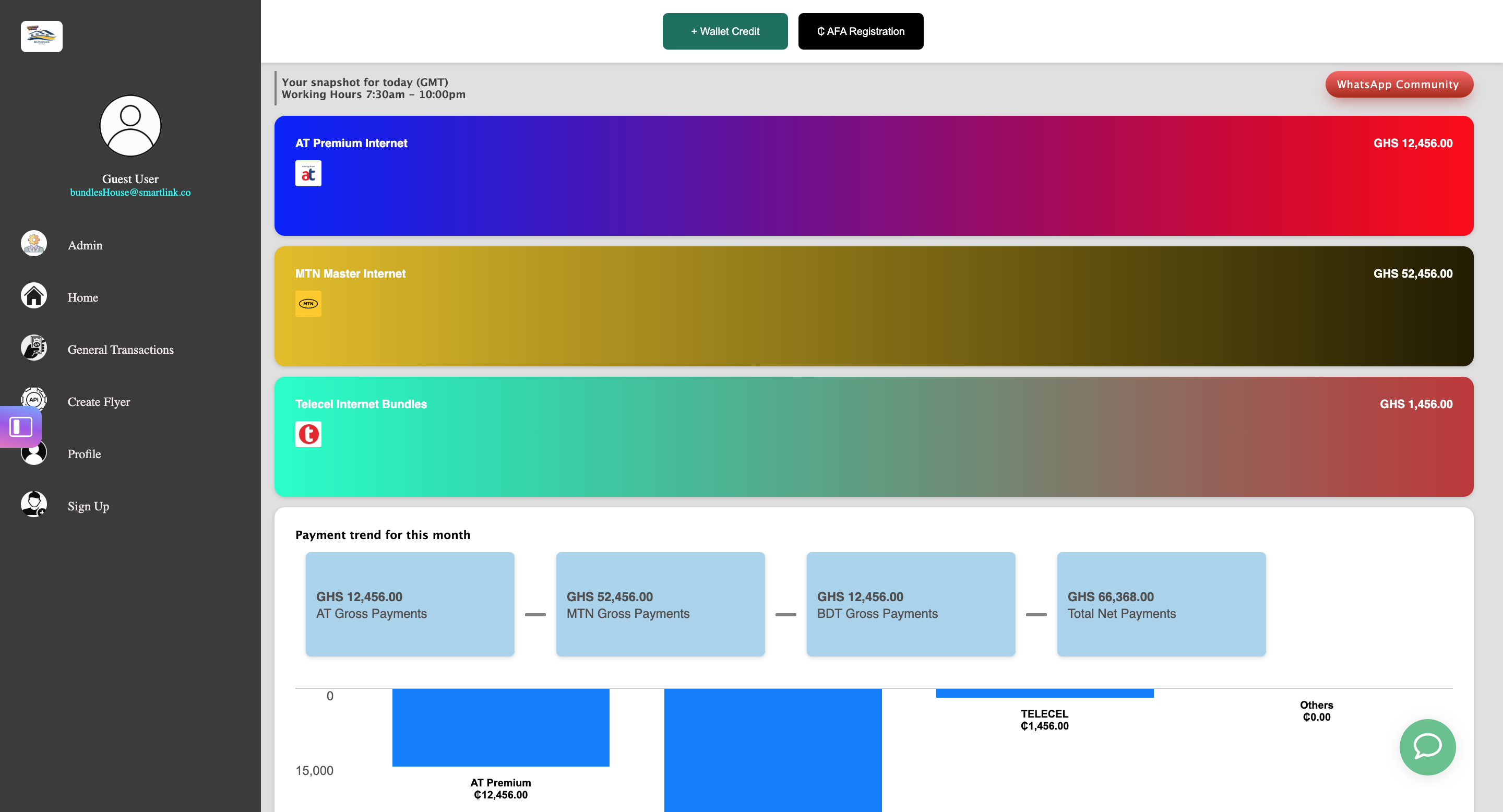Click the GHS 52,456.00 amount on MTN card
The image size is (1503, 812).
point(1413,274)
